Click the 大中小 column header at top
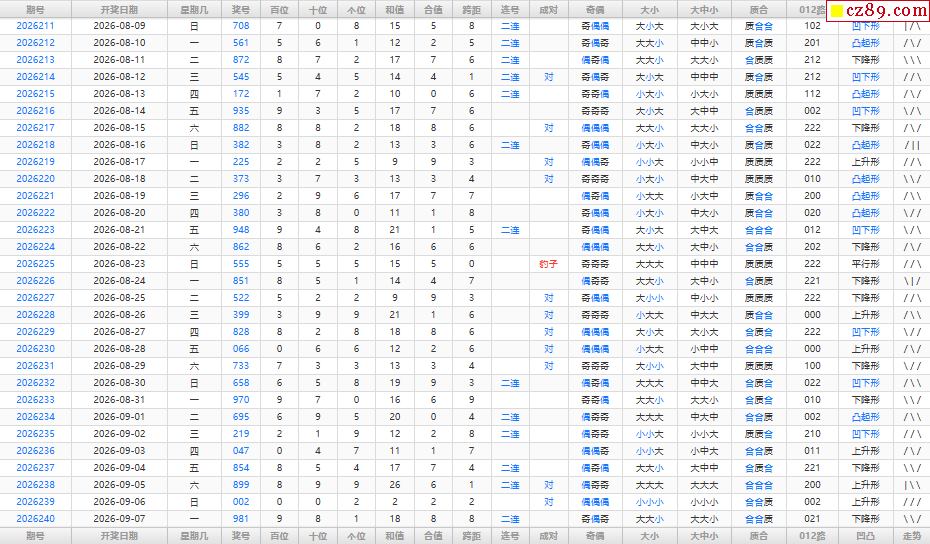 click(x=704, y=9)
